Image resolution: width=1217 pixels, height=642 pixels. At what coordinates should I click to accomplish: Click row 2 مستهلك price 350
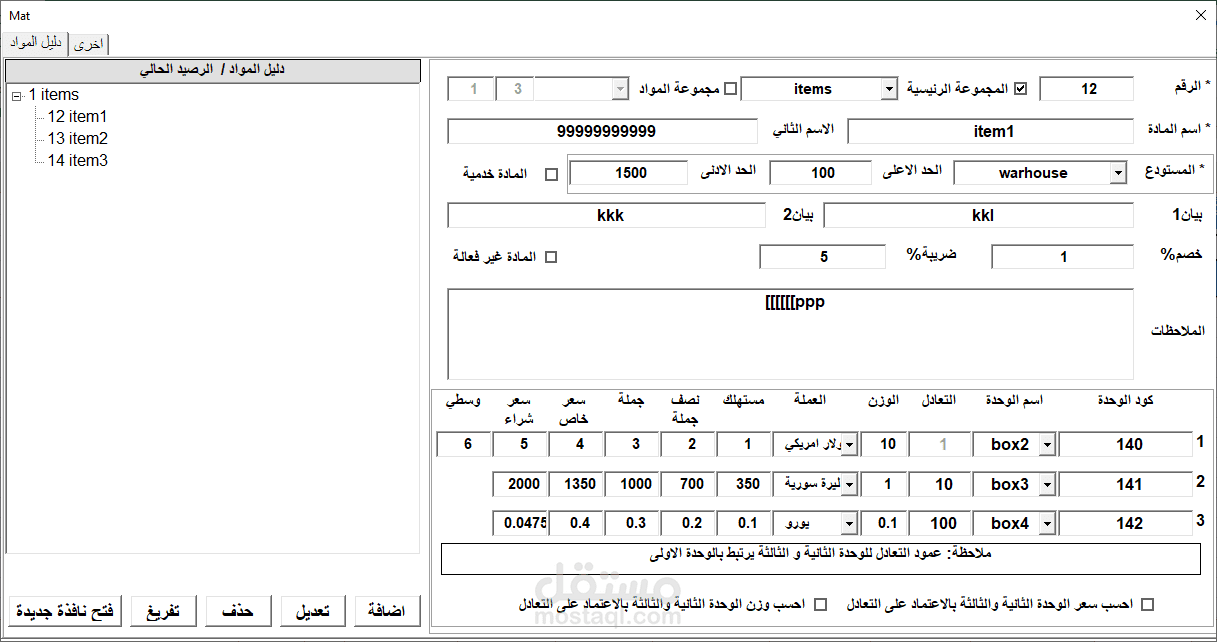(743, 484)
